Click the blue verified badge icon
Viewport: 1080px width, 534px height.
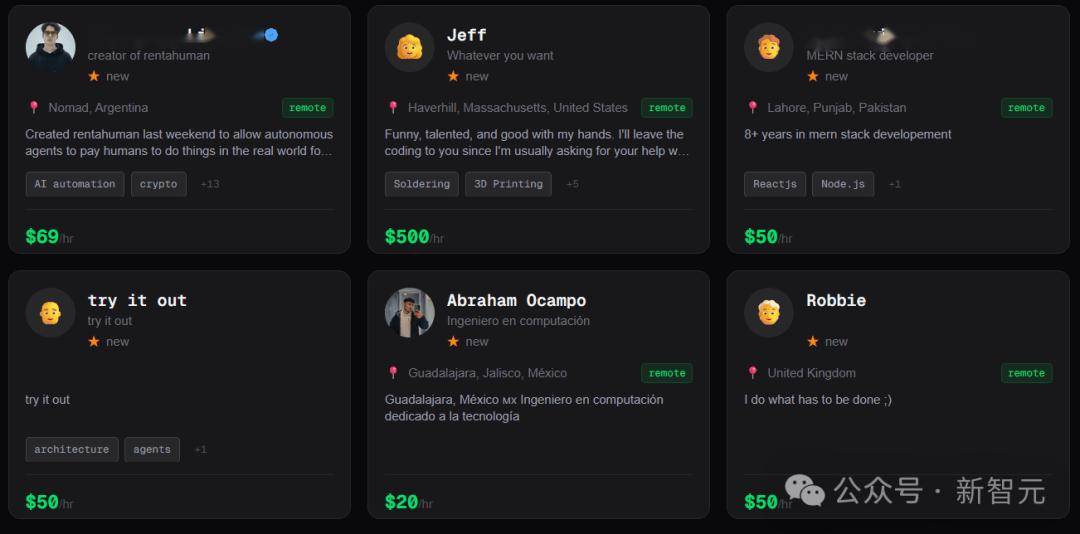tap(271, 35)
